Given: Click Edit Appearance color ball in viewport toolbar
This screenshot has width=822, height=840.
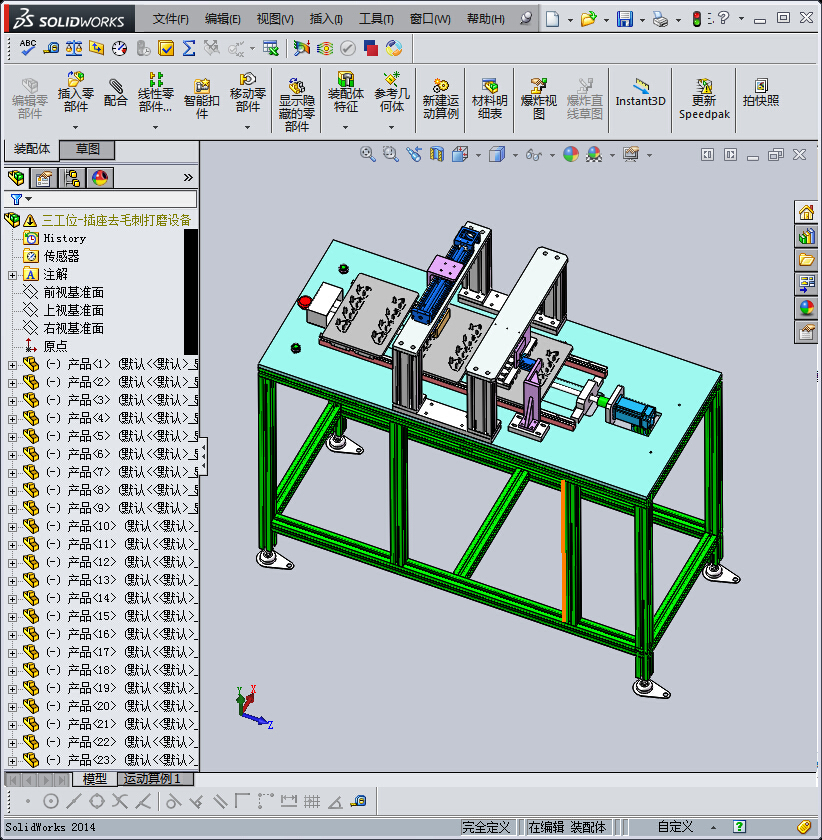Looking at the screenshot, I should pos(571,154).
